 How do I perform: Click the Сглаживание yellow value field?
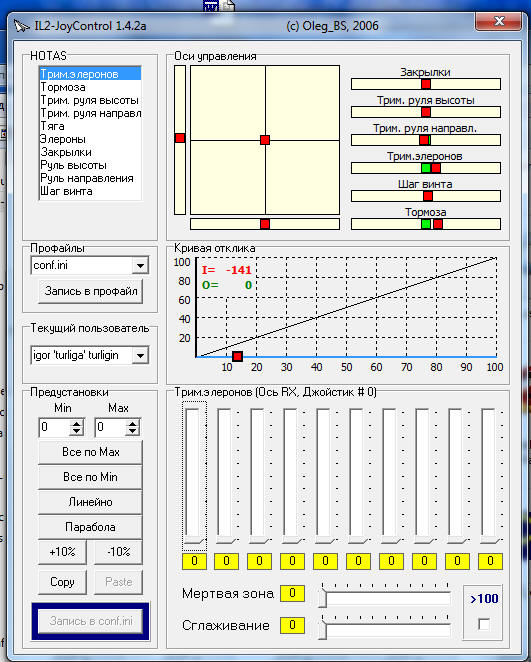click(292, 625)
